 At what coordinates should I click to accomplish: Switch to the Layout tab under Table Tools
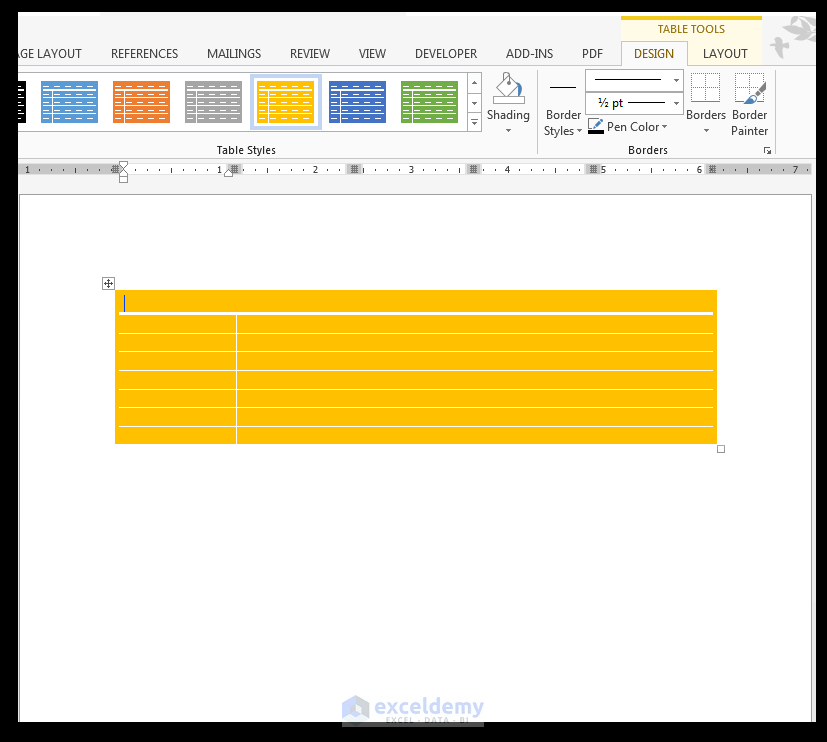click(724, 53)
